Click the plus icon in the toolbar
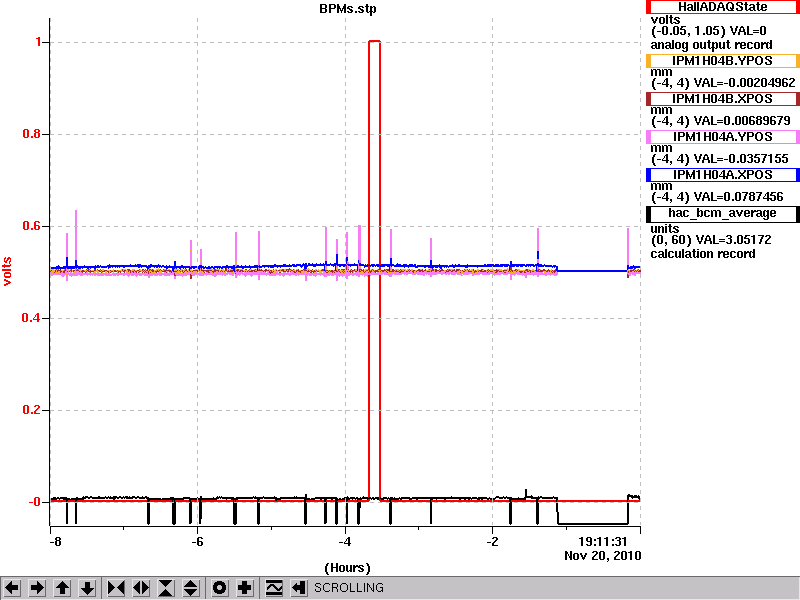Image resolution: width=800 pixels, height=600 pixels. click(245, 588)
